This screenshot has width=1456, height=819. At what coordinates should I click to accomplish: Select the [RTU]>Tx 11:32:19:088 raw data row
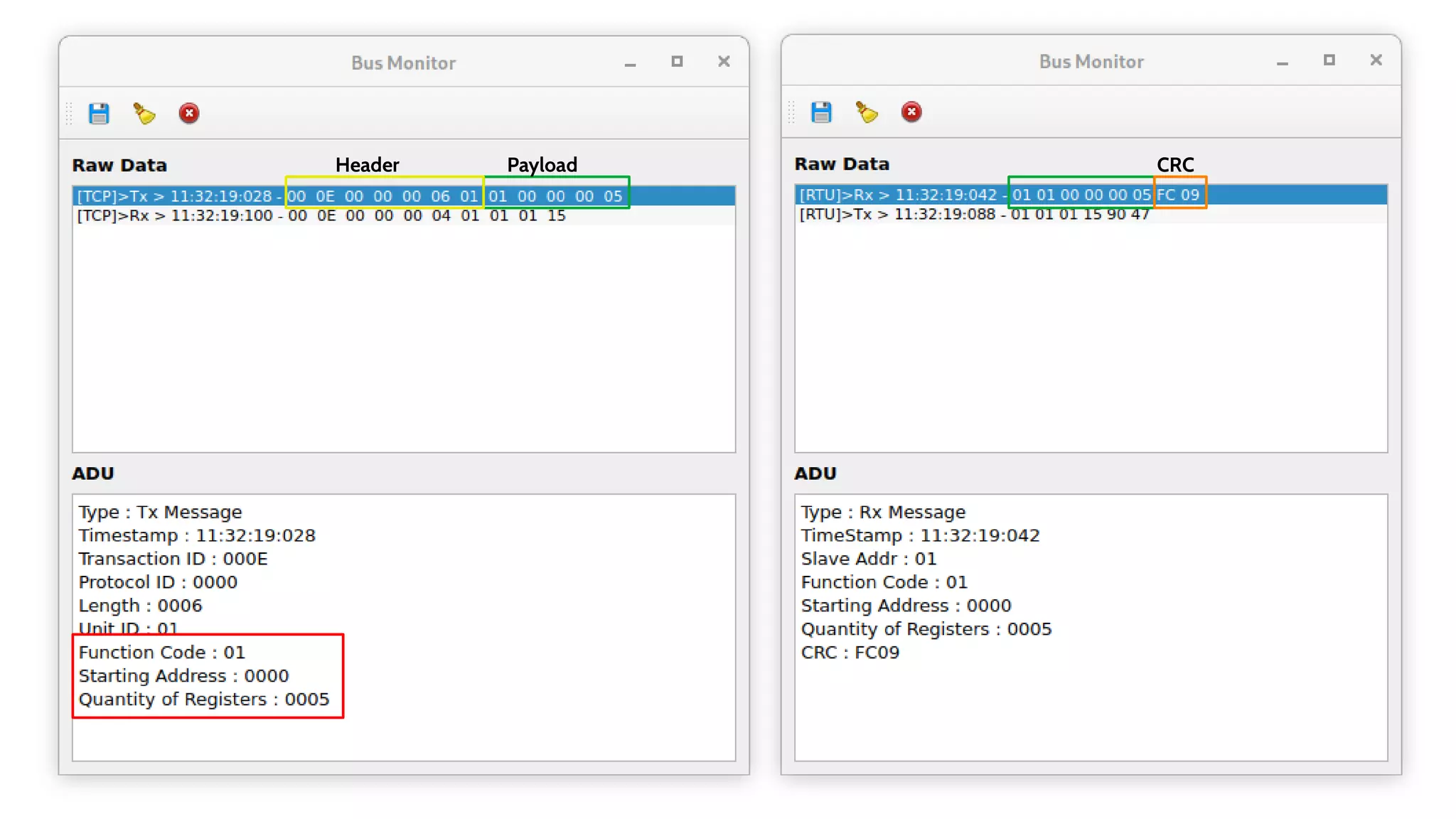[x=1091, y=214]
